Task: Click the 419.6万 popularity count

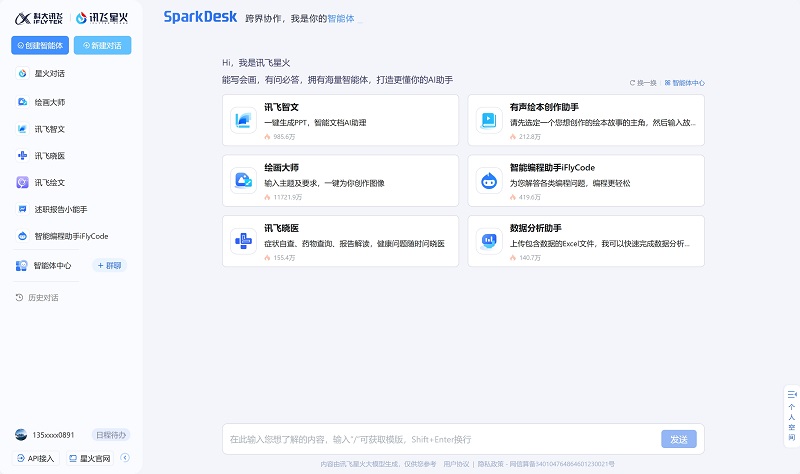Action: pyautogui.click(x=530, y=197)
